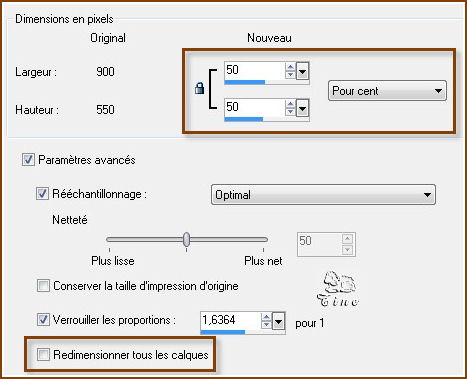
Task: Open the width field slider dropdown arrow
Action: click(x=302, y=71)
